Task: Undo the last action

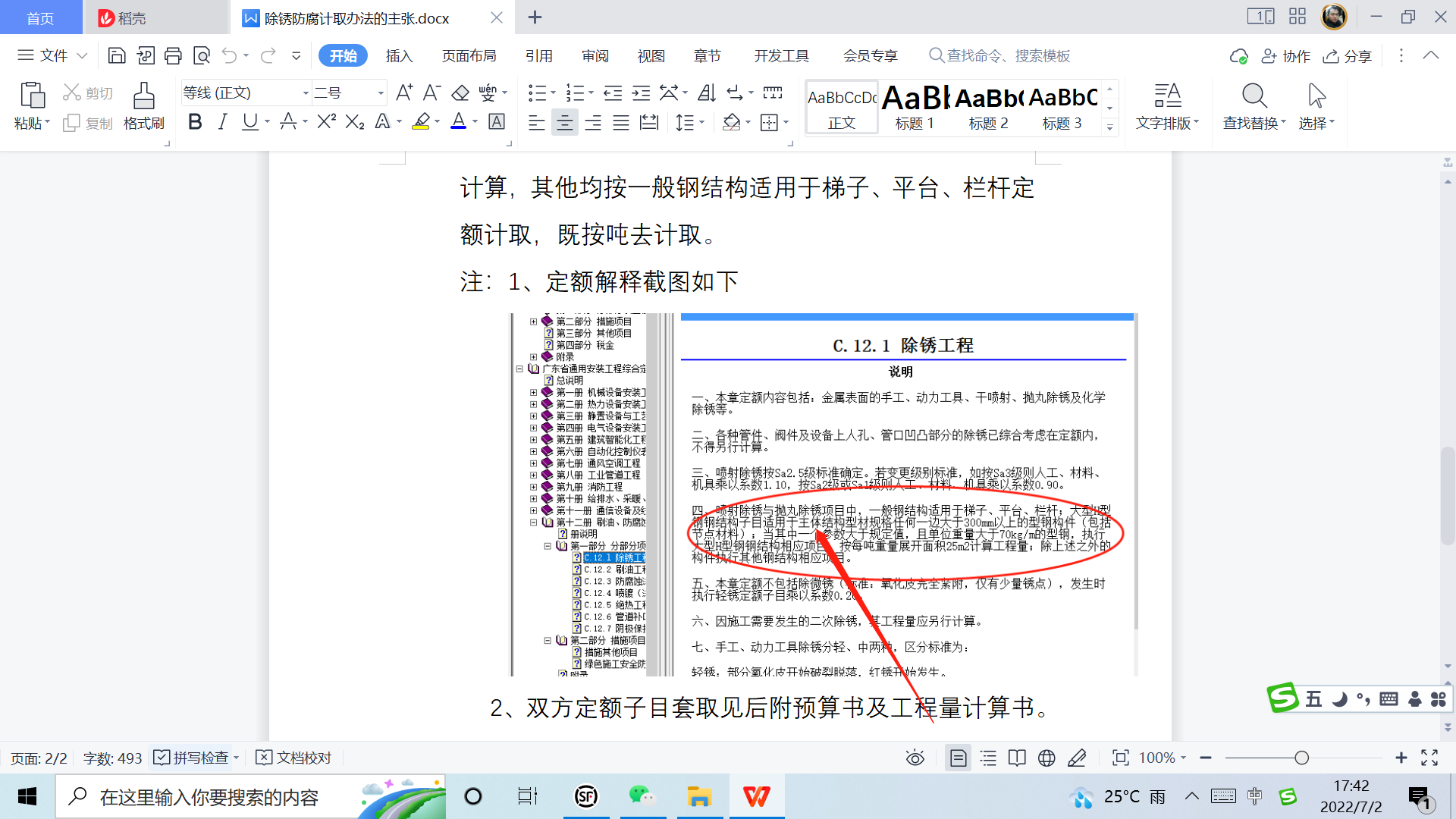Action: (x=229, y=55)
